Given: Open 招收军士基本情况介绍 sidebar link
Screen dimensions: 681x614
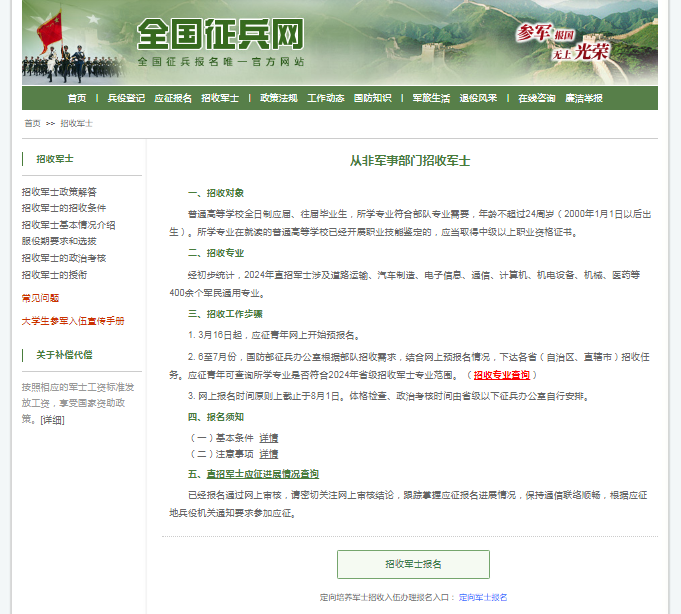Looking at the screenshot, I should 69,225.
